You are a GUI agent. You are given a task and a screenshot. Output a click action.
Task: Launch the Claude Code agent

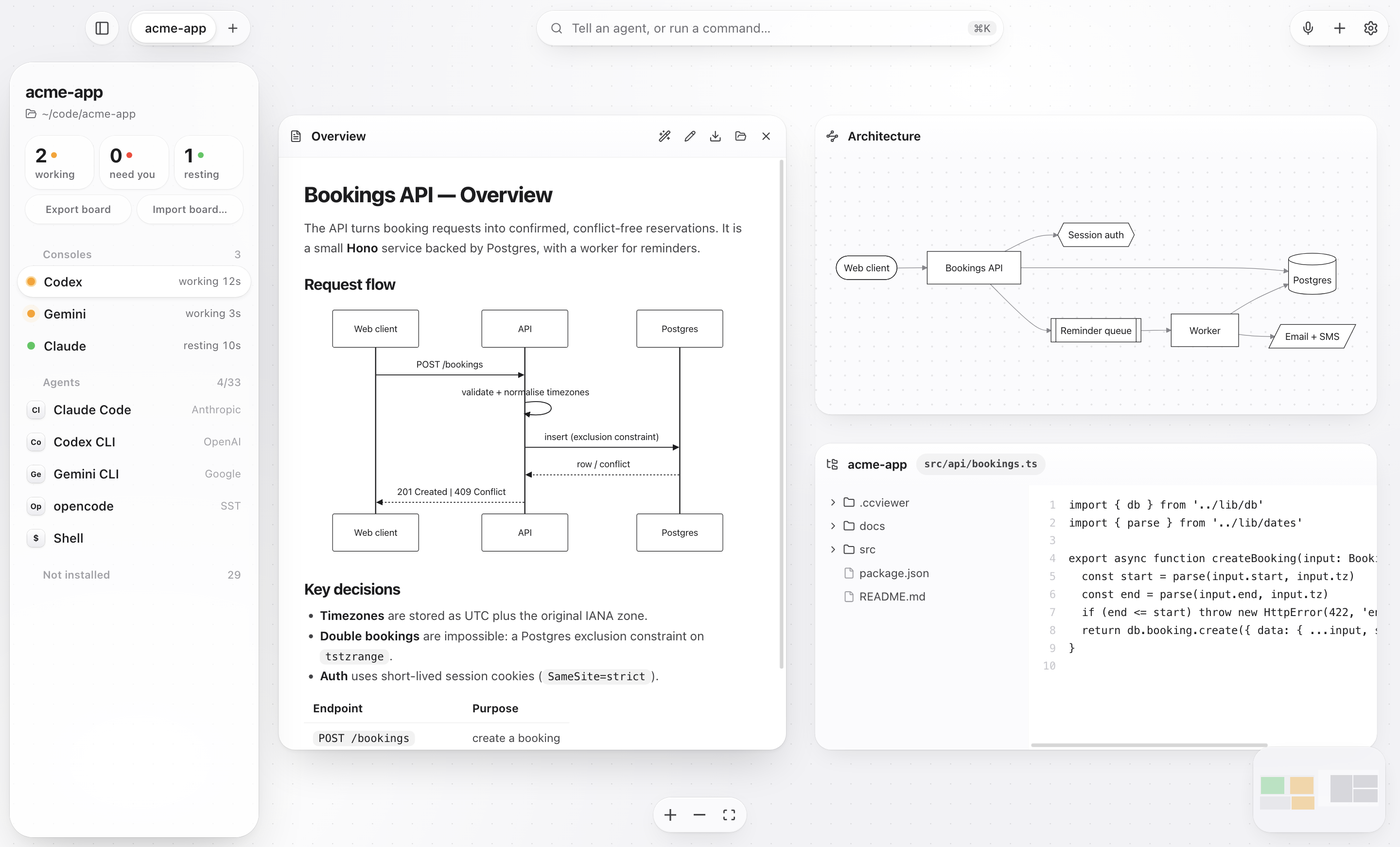pyautogui.click(x=134, y=410)
